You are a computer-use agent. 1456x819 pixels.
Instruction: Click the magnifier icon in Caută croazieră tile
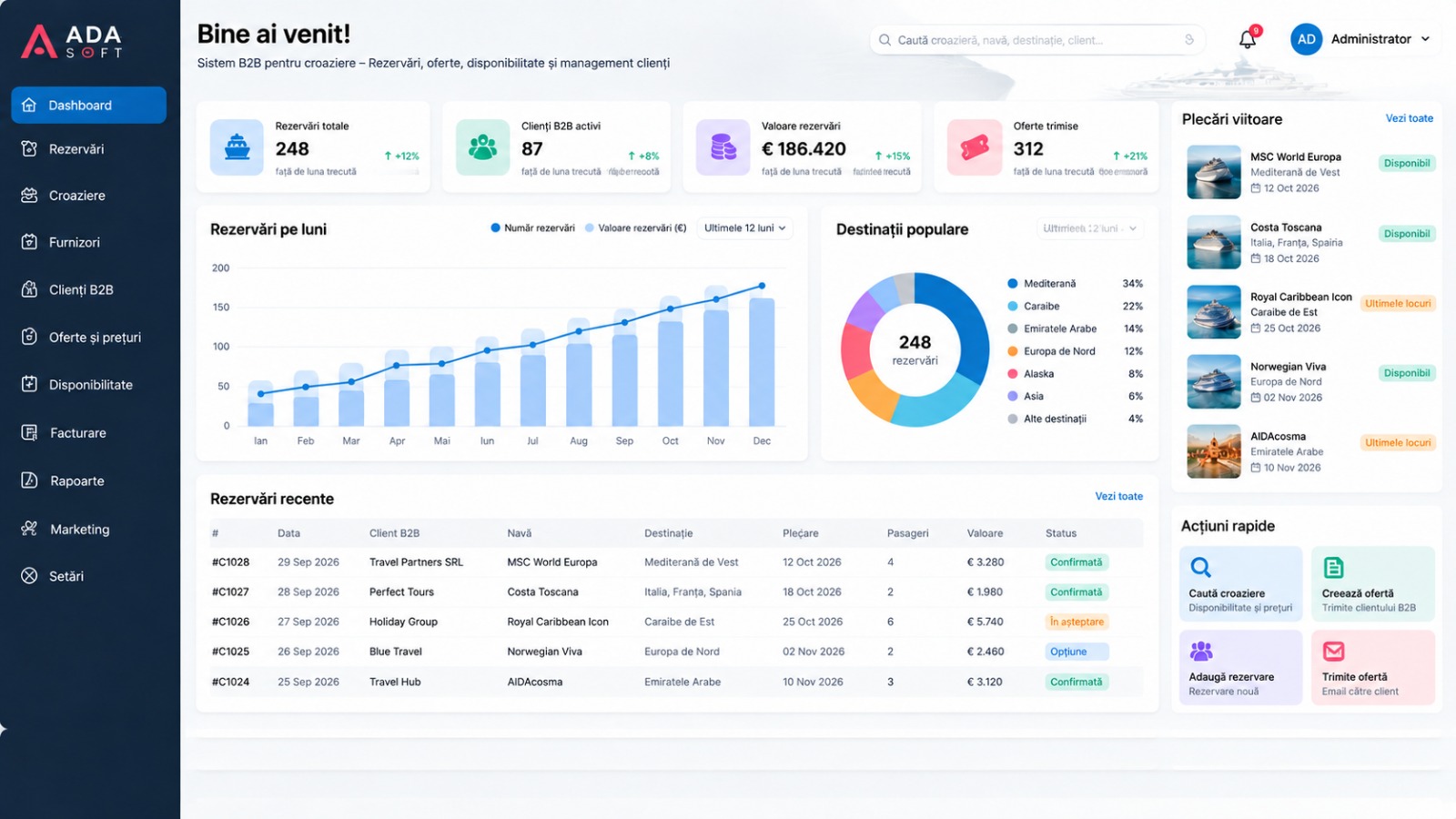point(1200,568)
